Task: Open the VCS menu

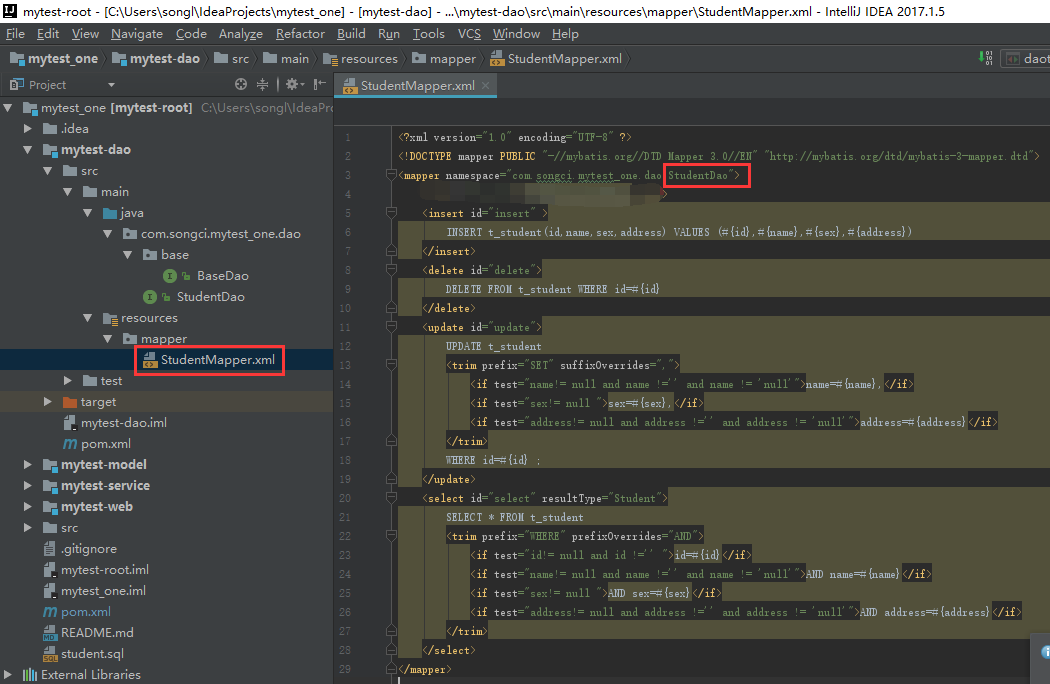Action: (469, 33)
